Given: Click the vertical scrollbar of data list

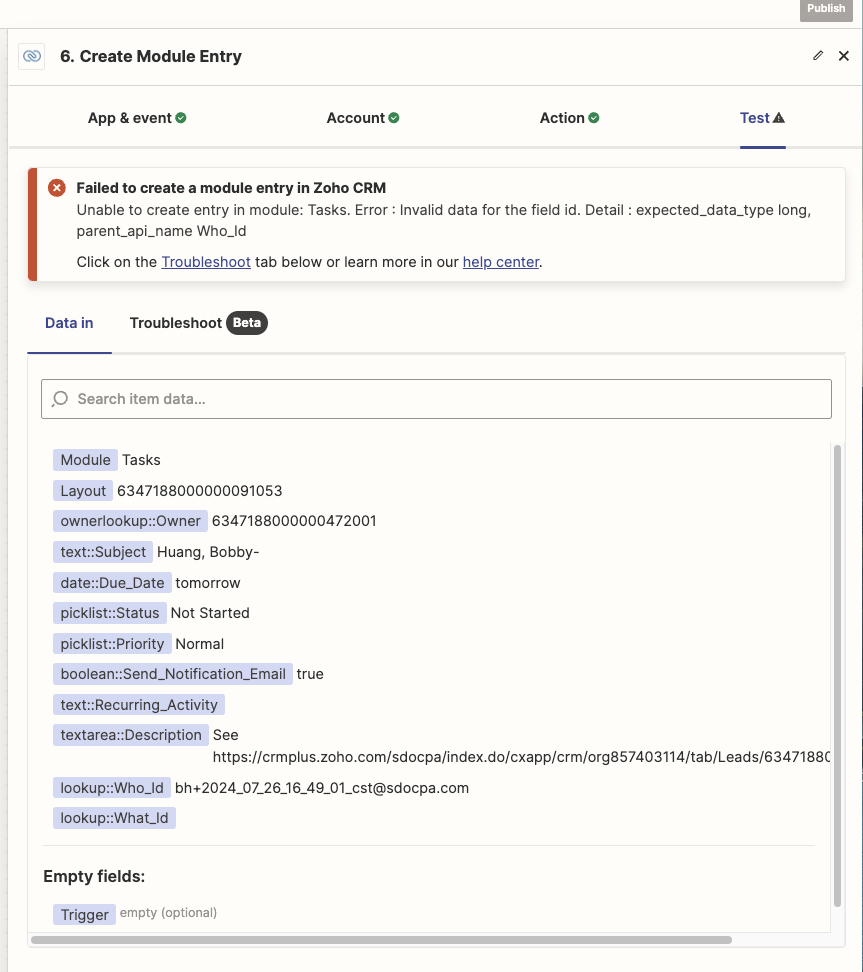Looking at the screenshot, I should [x=837, y=676].
